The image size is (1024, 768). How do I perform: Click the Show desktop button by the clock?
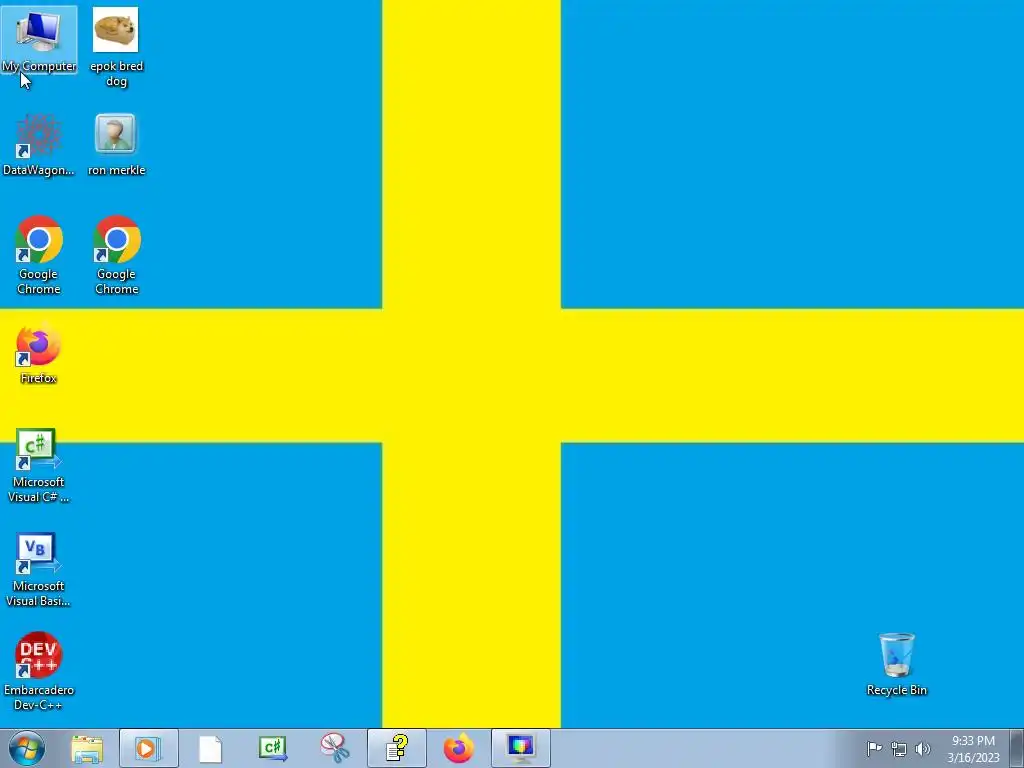click(1017, 748)
